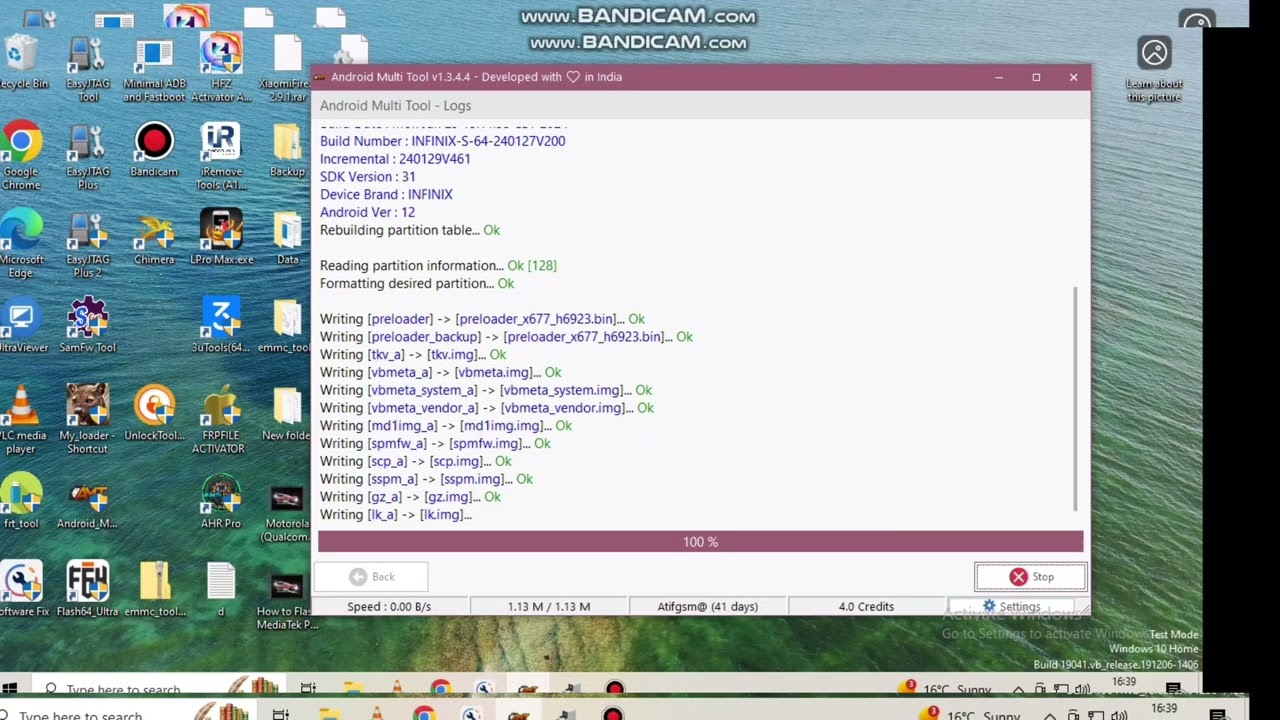Screen dimensions: 1280x720
Task: Select the XiaomiFire rar file icon
Action: pos(287,70)
